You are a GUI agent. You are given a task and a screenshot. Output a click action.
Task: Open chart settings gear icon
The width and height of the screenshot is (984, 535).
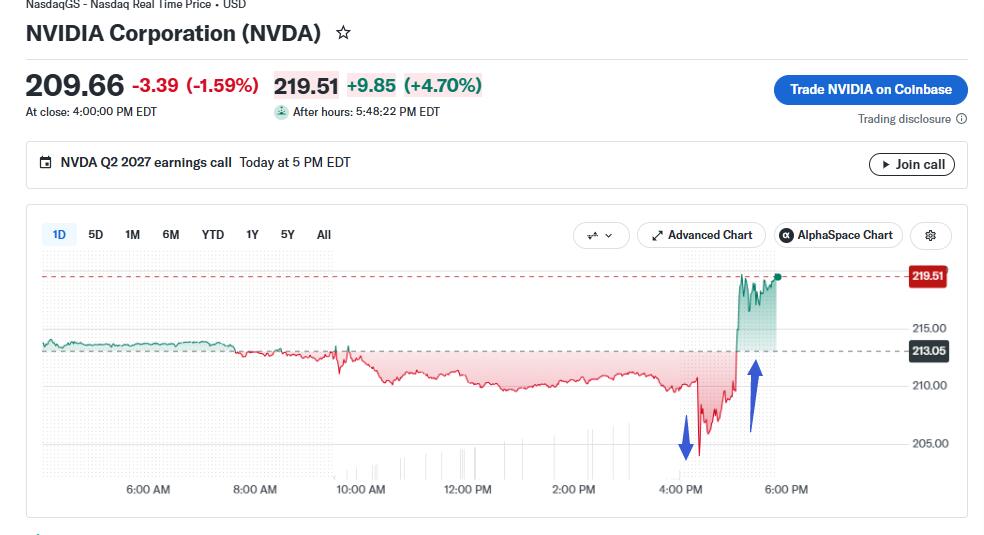[931, 235]
